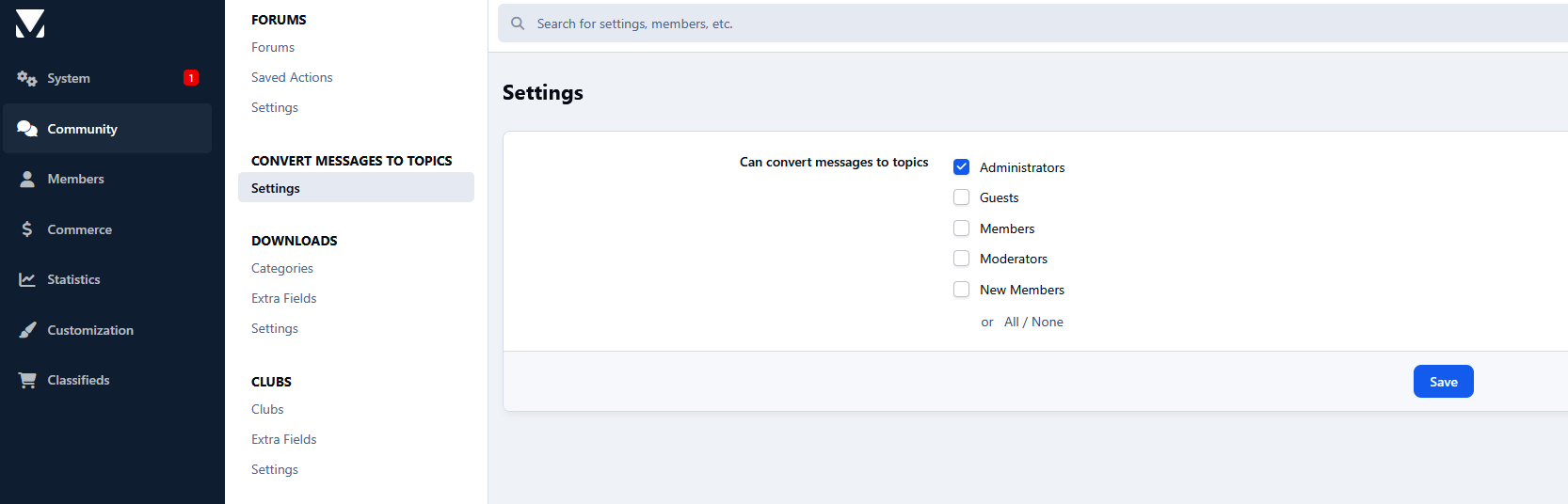Image resolution: width=1568 pixels, height=504 pixels.
Task: Open Clubs Extra Fields menu item
Action: point(283,439)
